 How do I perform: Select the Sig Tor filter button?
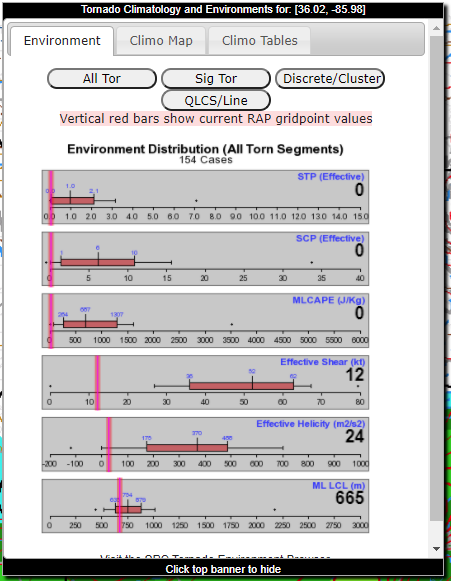point(216,79)
